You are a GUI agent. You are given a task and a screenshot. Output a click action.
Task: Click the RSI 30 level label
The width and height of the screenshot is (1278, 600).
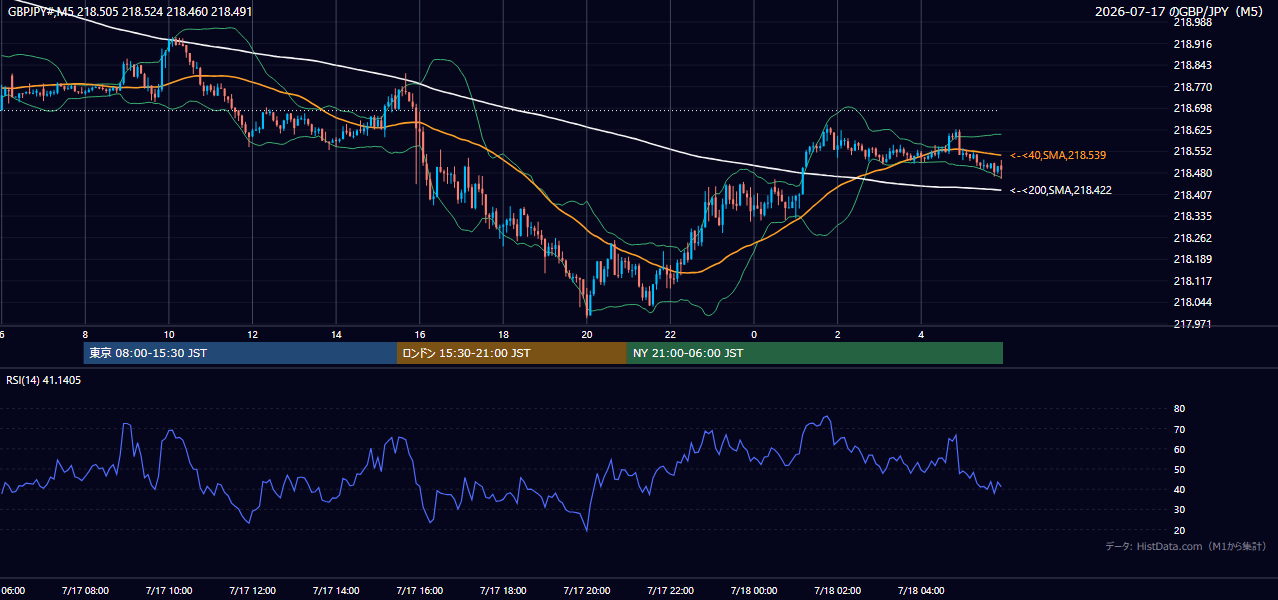[x=1179, y=510]
